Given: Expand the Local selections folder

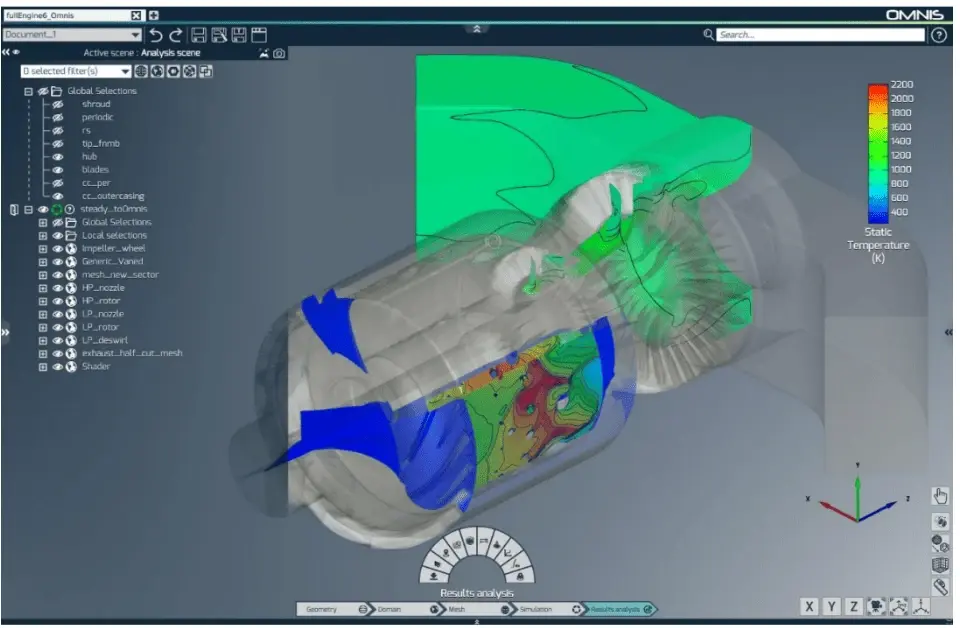Looking at the screenshot, I should [x=42, y=236].
